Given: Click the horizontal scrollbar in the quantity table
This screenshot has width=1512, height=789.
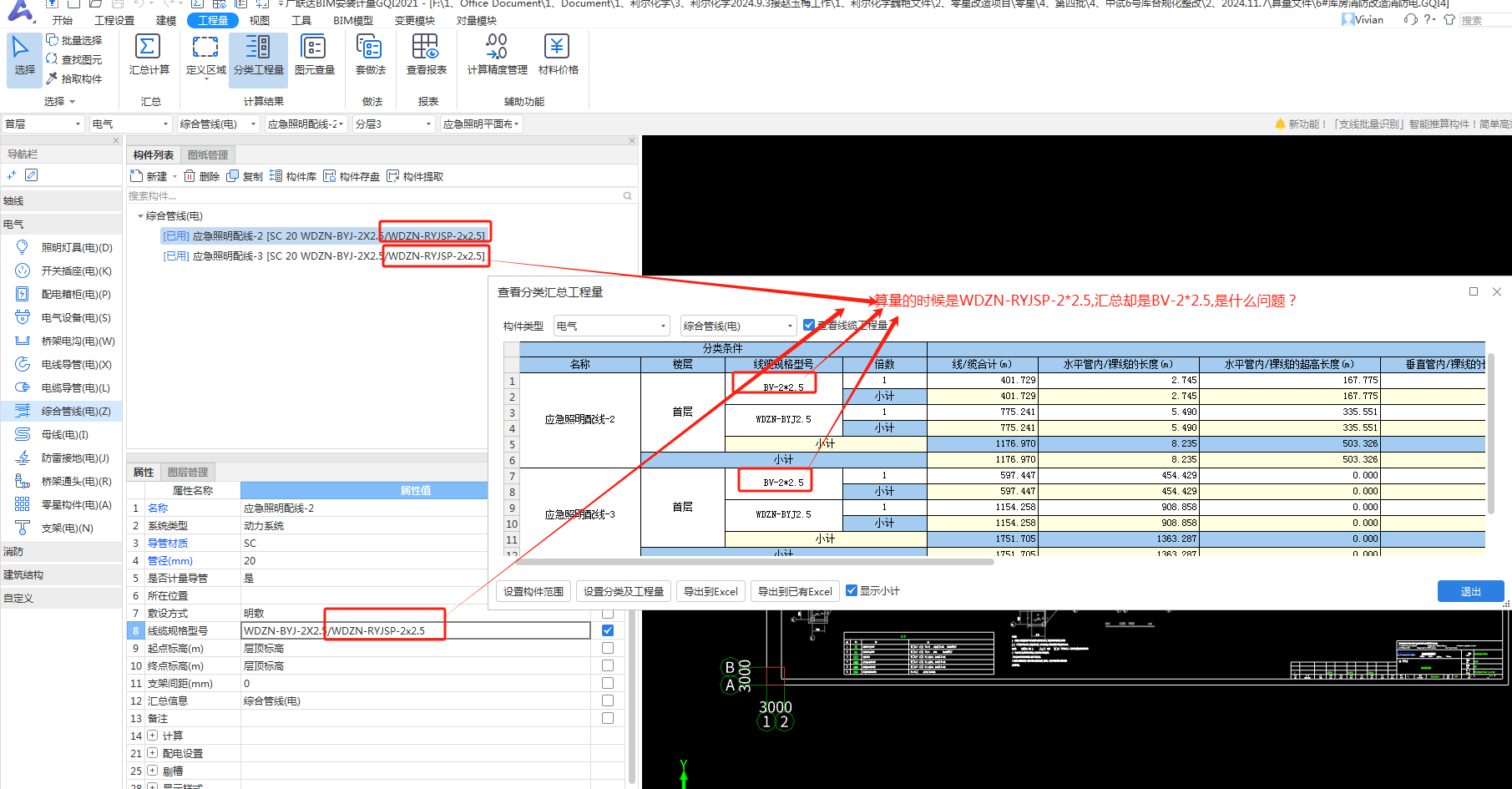Looking at the screenshot, I should click(756, 563).
